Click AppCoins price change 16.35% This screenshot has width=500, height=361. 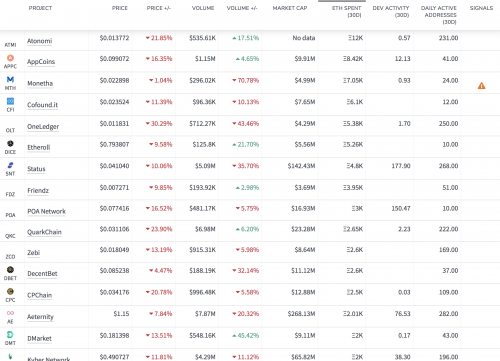click(159, 59)
